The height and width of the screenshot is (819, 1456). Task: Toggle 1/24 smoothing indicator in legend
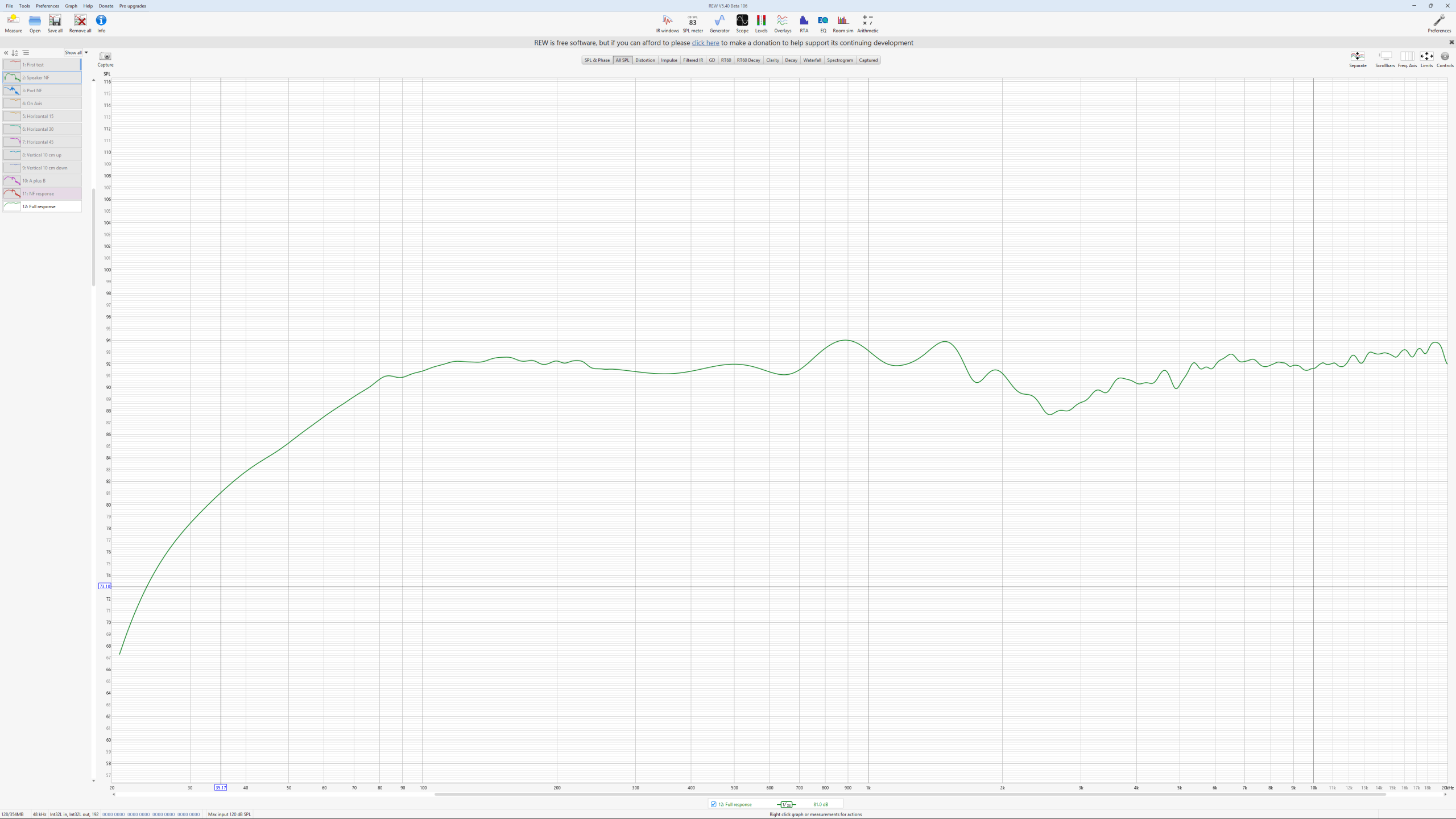[787, 804]
